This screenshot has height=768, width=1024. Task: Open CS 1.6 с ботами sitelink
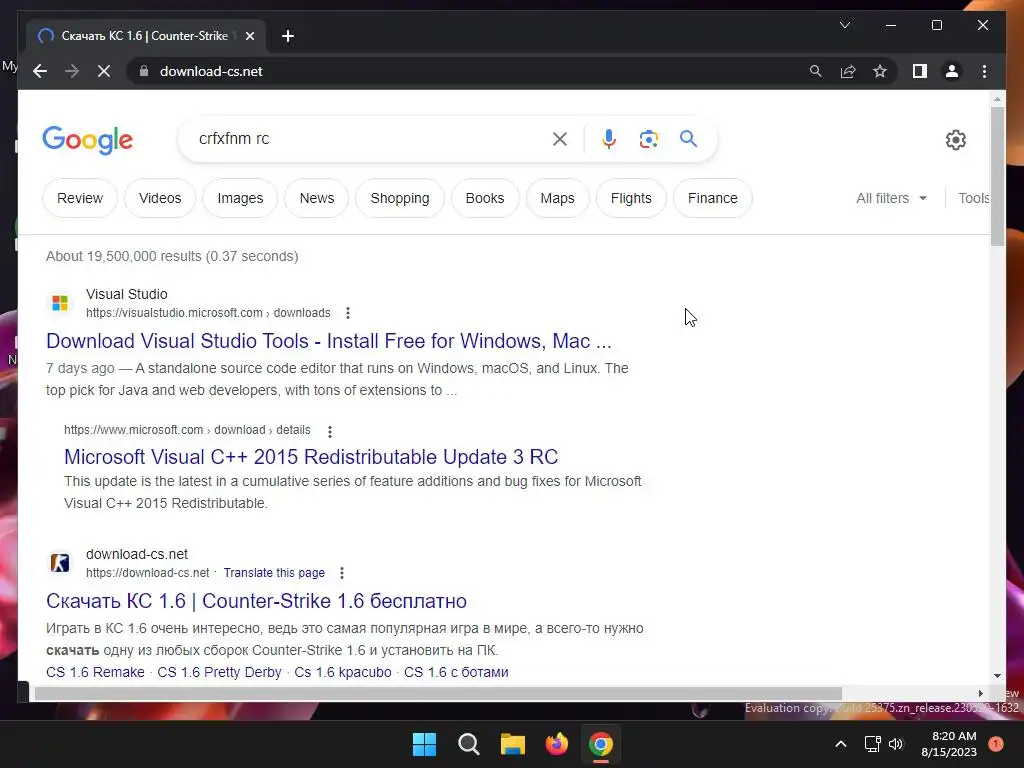pos(456,672)
